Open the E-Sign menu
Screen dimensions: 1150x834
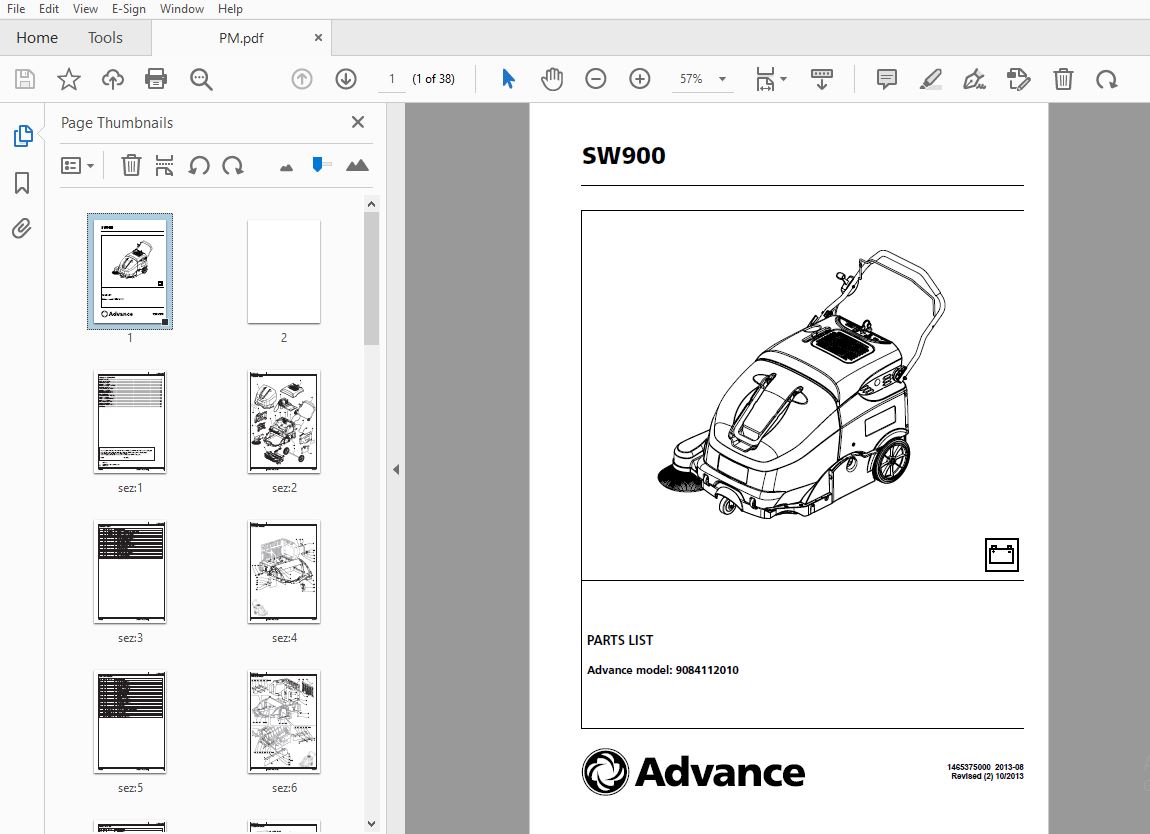128,9
